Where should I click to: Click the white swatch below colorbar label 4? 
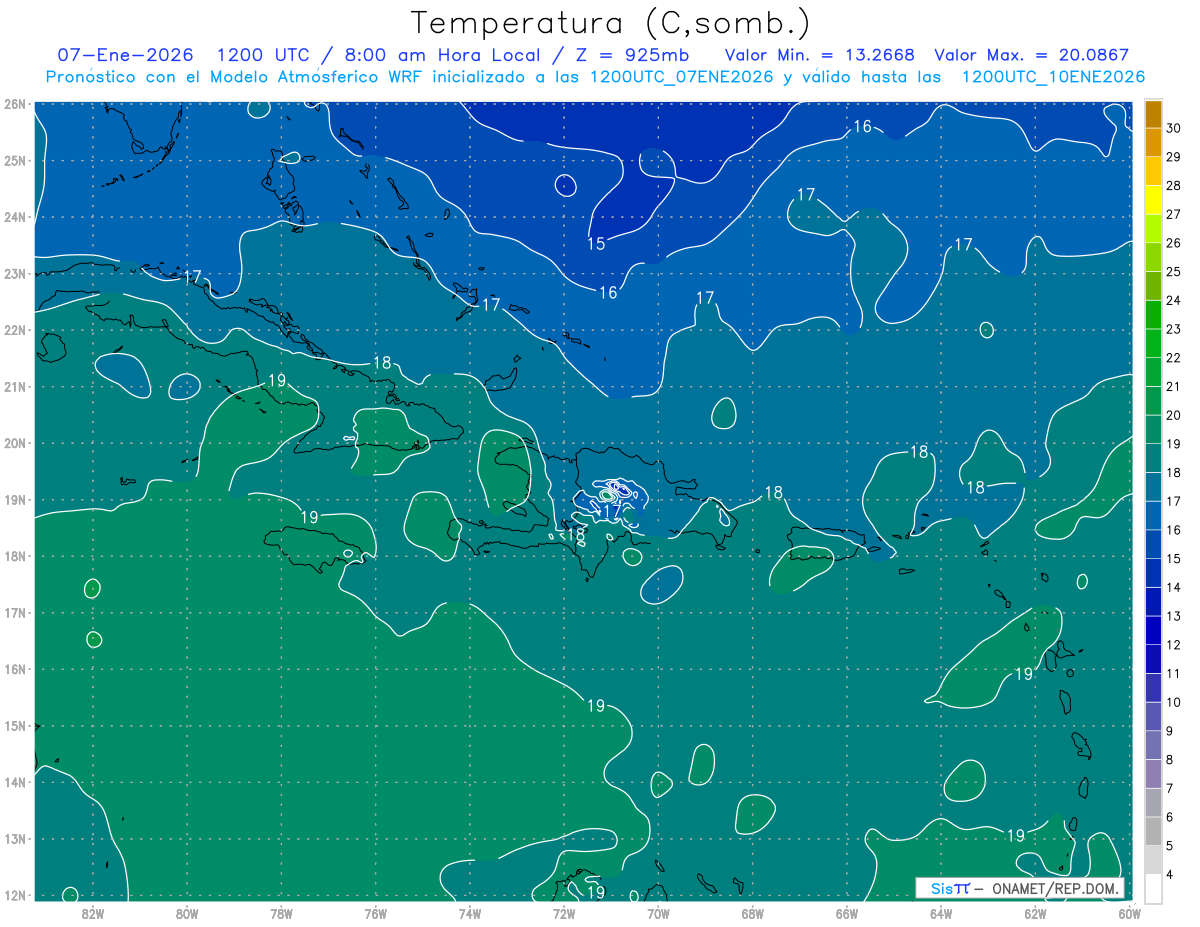[x=1153, y=888]
